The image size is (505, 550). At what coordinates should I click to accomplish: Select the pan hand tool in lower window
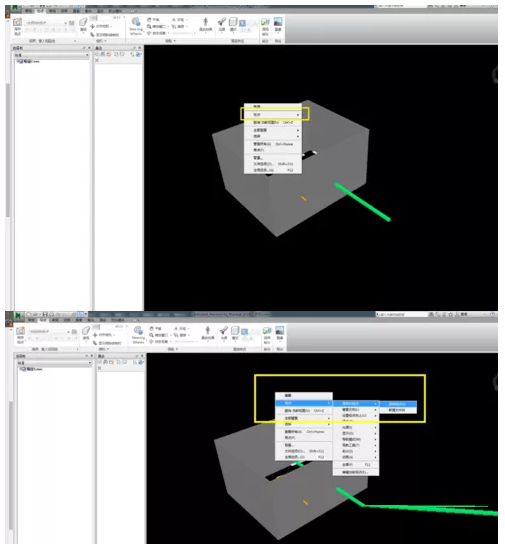tap(152, 328)
